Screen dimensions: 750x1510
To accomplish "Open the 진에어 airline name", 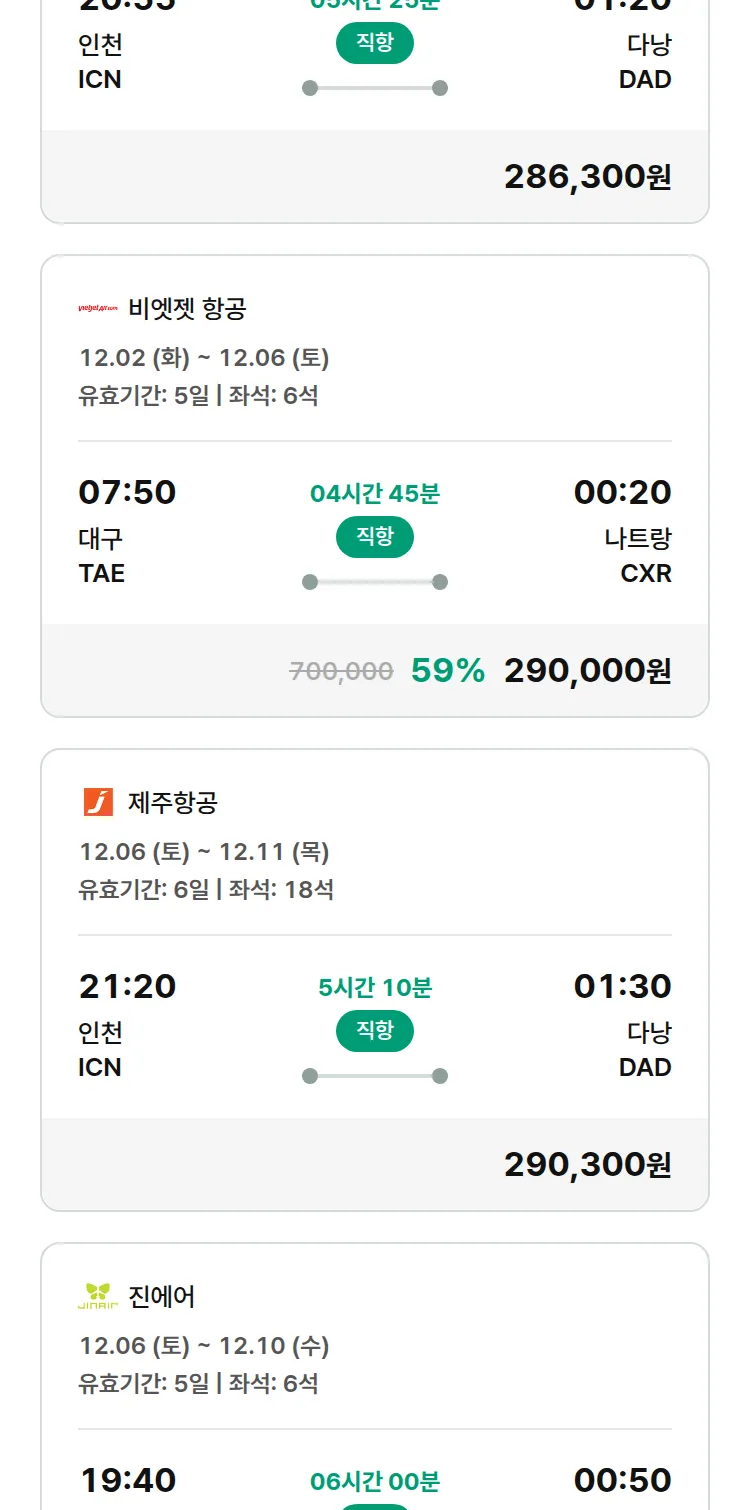I will coord(162,1296).
